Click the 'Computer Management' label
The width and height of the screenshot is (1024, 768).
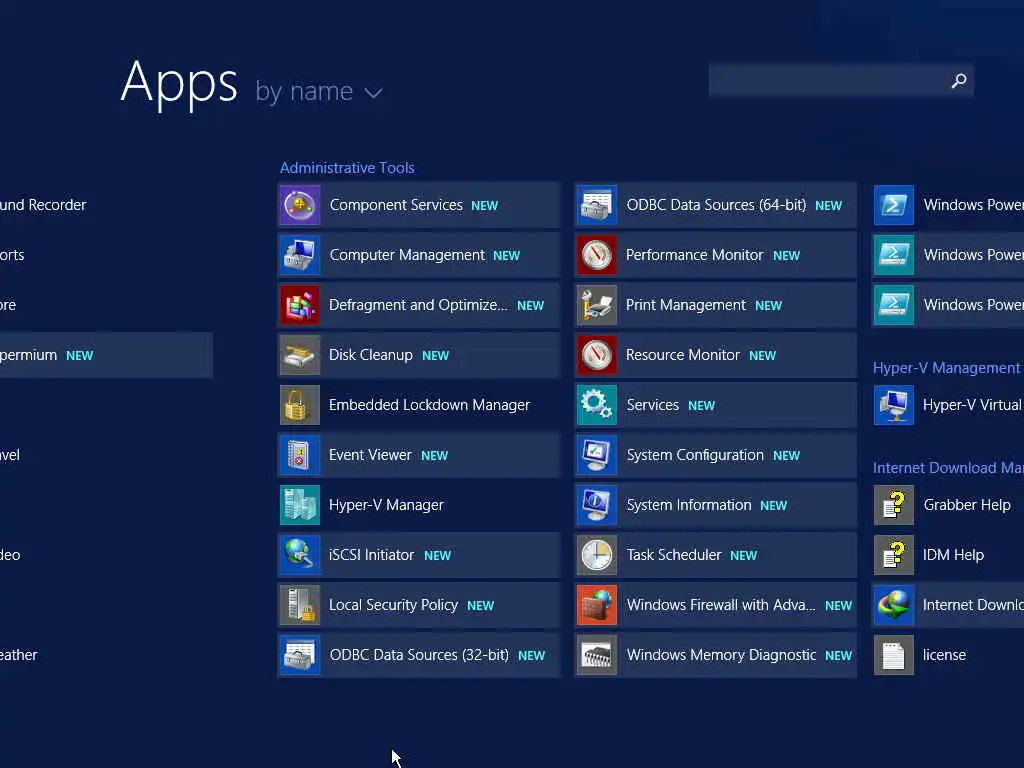(407, 255)
